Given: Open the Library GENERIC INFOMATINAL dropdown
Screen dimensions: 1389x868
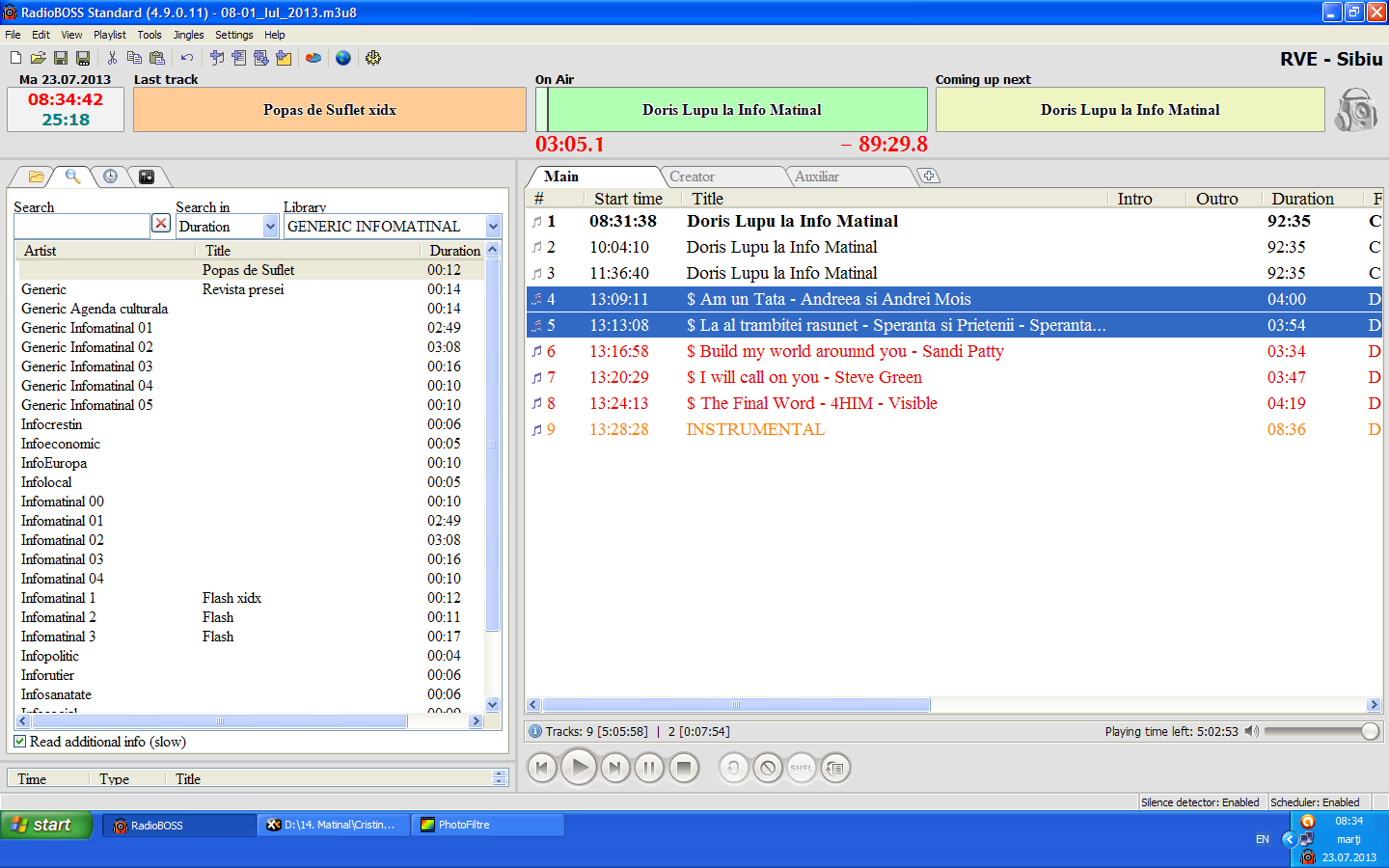Looking at the screenshot, I should tap(493, 227).
